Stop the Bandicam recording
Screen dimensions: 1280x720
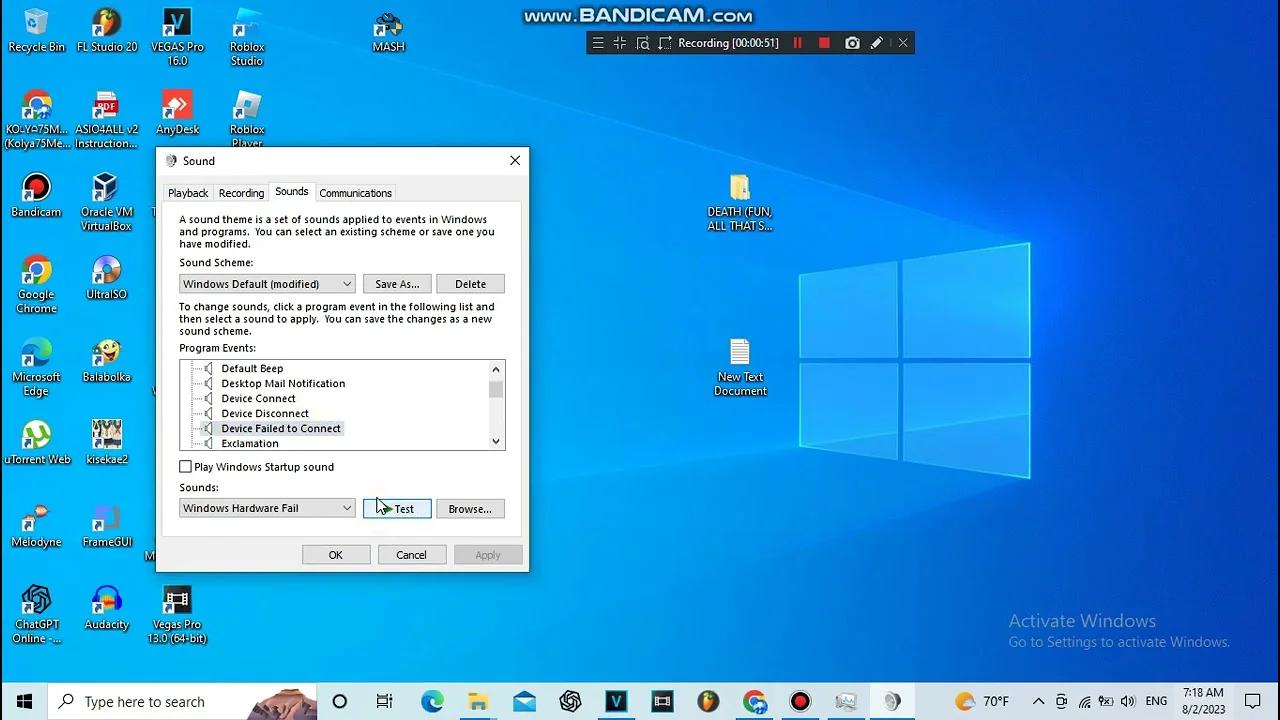[823, 43]
